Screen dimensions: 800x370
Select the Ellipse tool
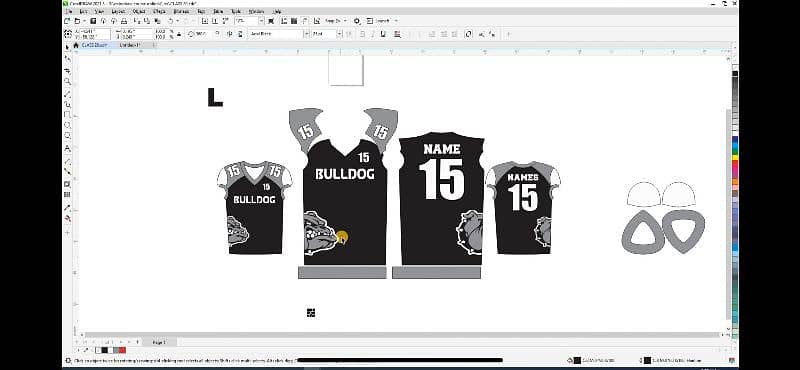pos(67,126)
